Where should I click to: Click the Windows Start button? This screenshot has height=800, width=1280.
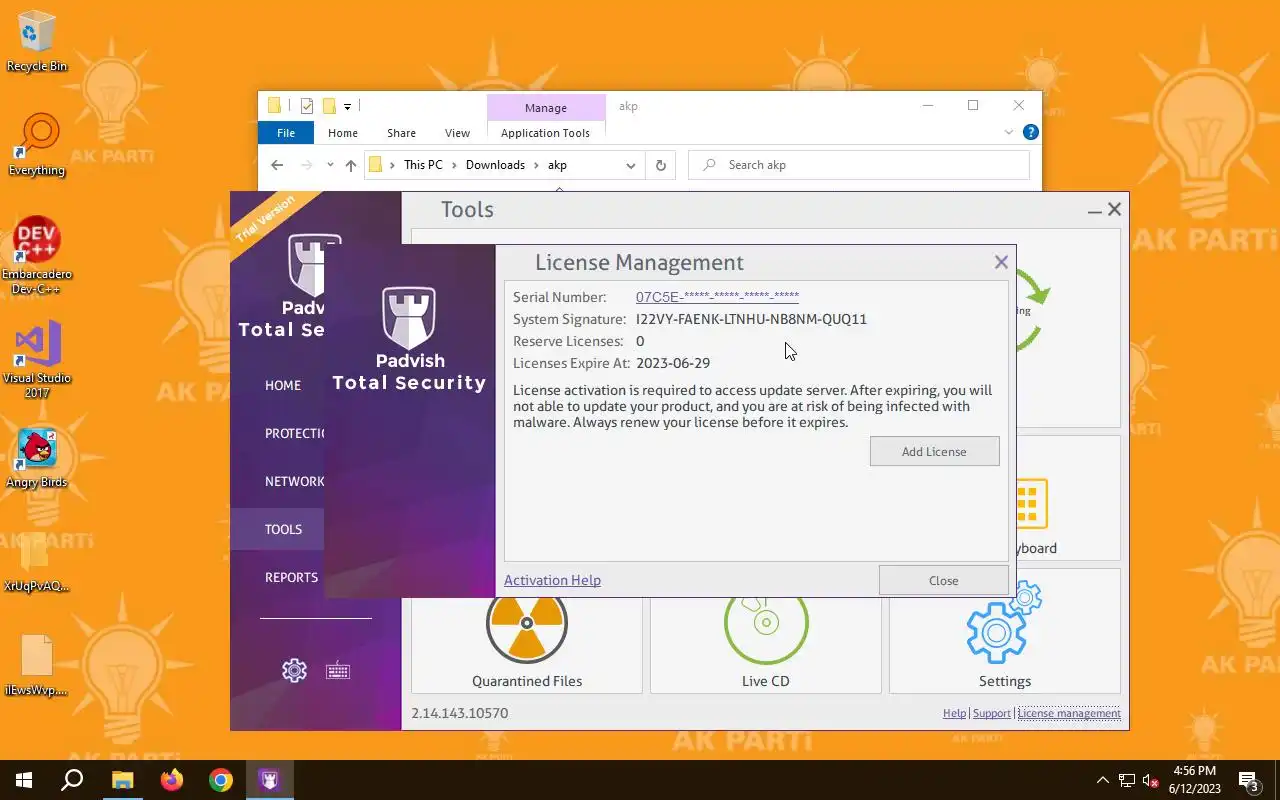[24, 780]
